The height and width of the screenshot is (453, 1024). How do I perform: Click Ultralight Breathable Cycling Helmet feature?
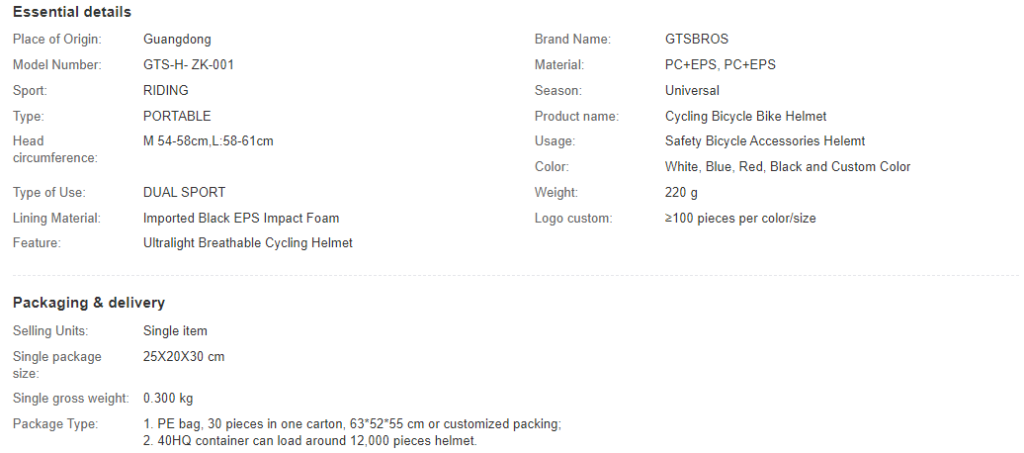point(248,243)
